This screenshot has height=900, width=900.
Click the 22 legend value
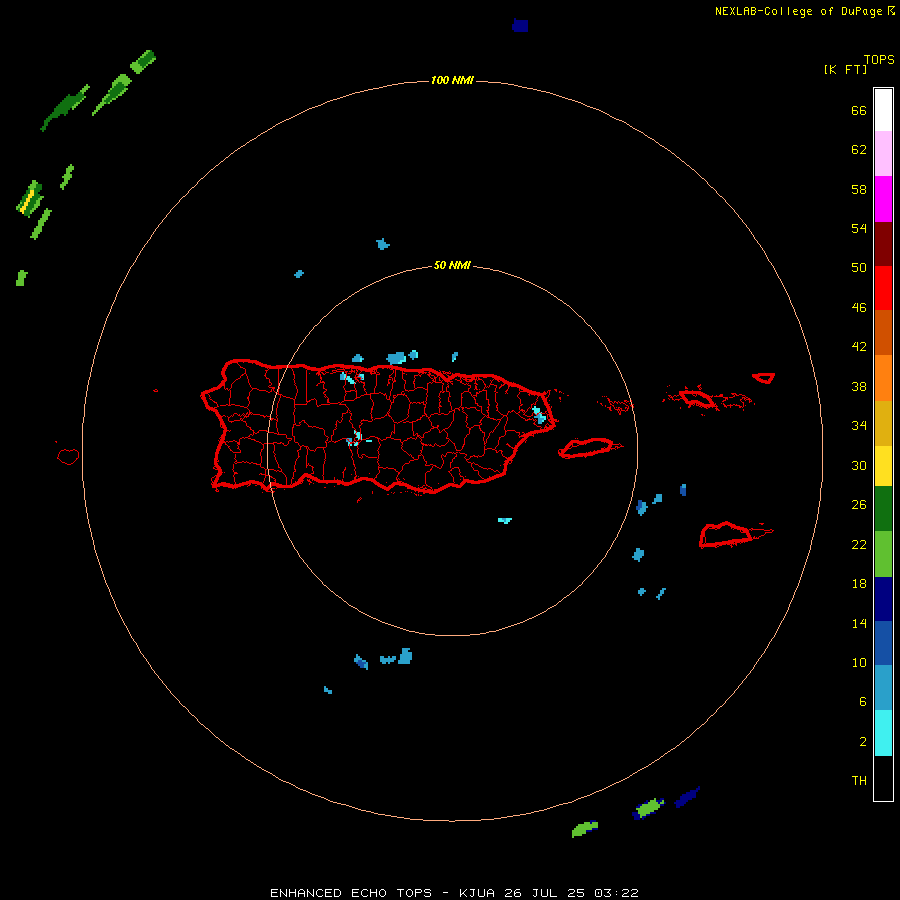[x=859, y=544]
